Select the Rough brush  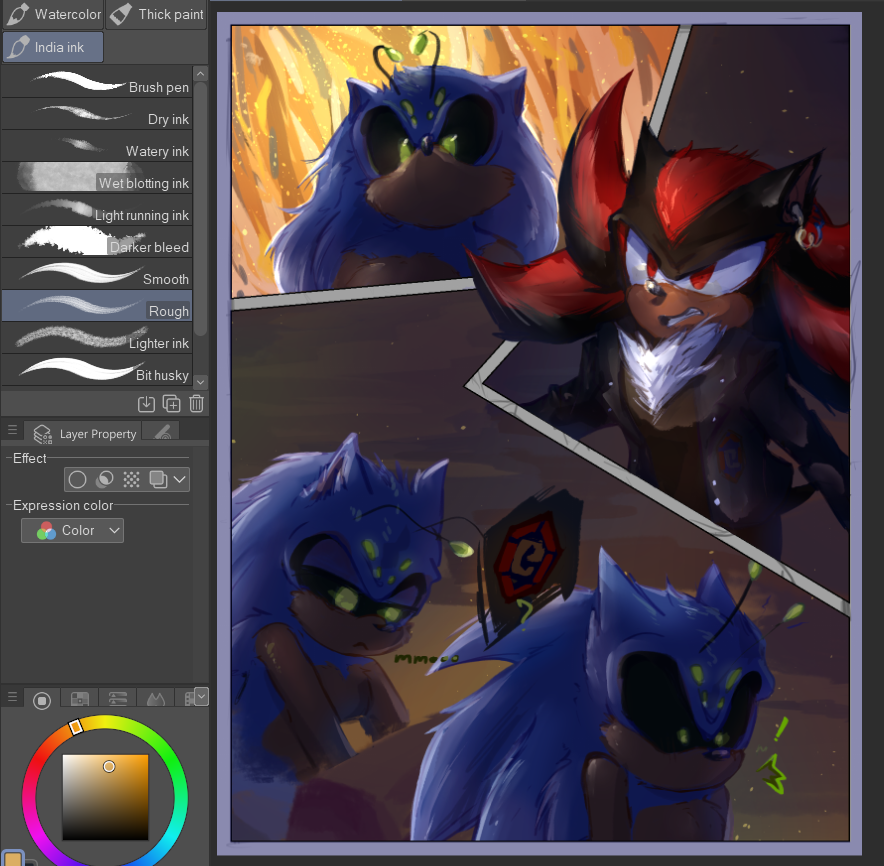pos(97,306)
